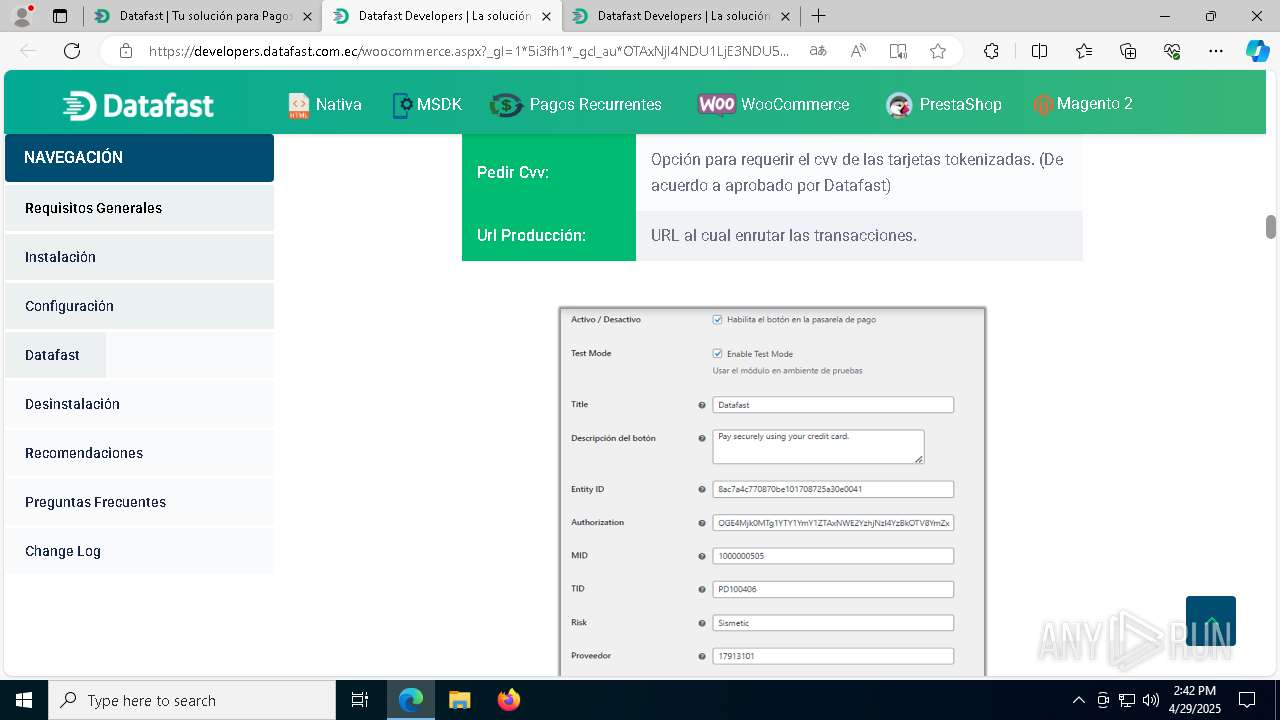Open the Copilot sidebar
The image size is (1280, 720).
click(1257, 51)
